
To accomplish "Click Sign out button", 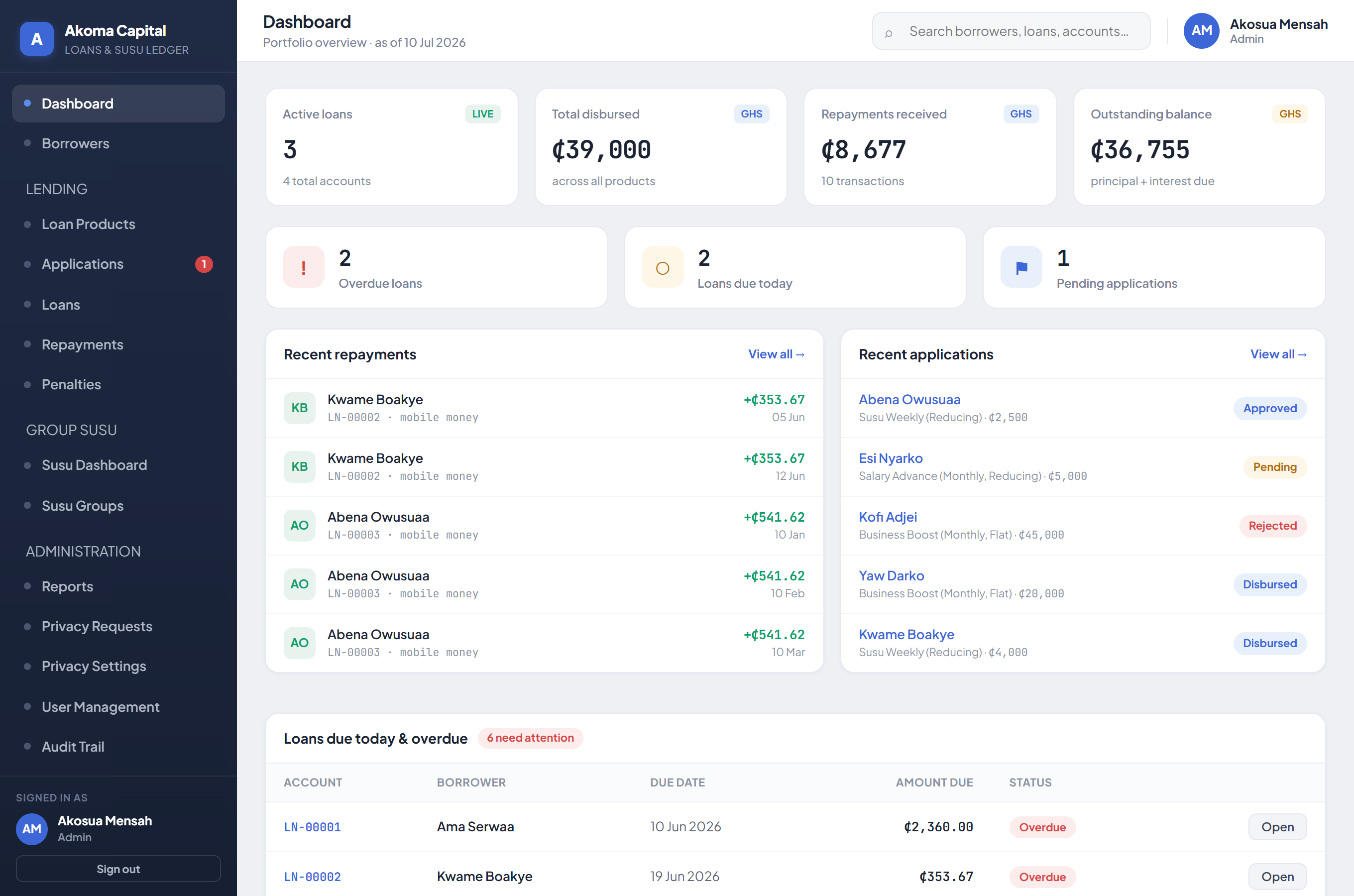I will click(x=118, y=869).
